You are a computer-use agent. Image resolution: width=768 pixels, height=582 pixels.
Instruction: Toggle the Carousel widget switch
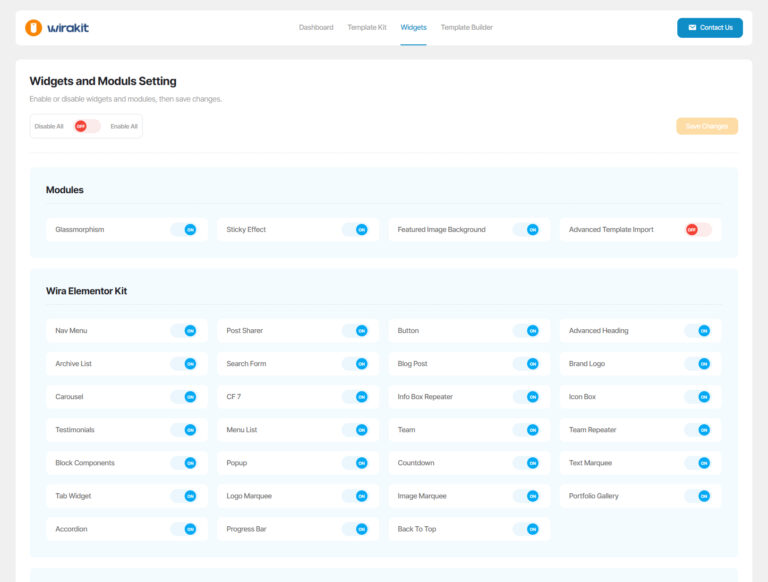coord(184,397)
